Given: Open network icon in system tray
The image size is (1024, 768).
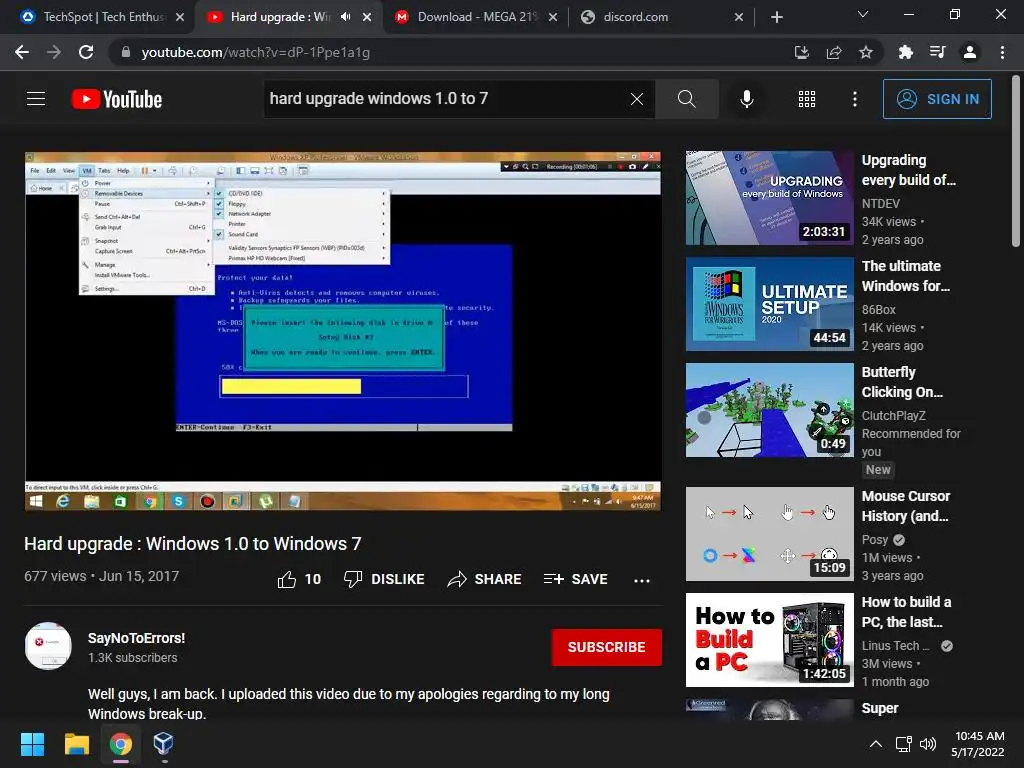Looking at the screenshot, I should point(903,744).
